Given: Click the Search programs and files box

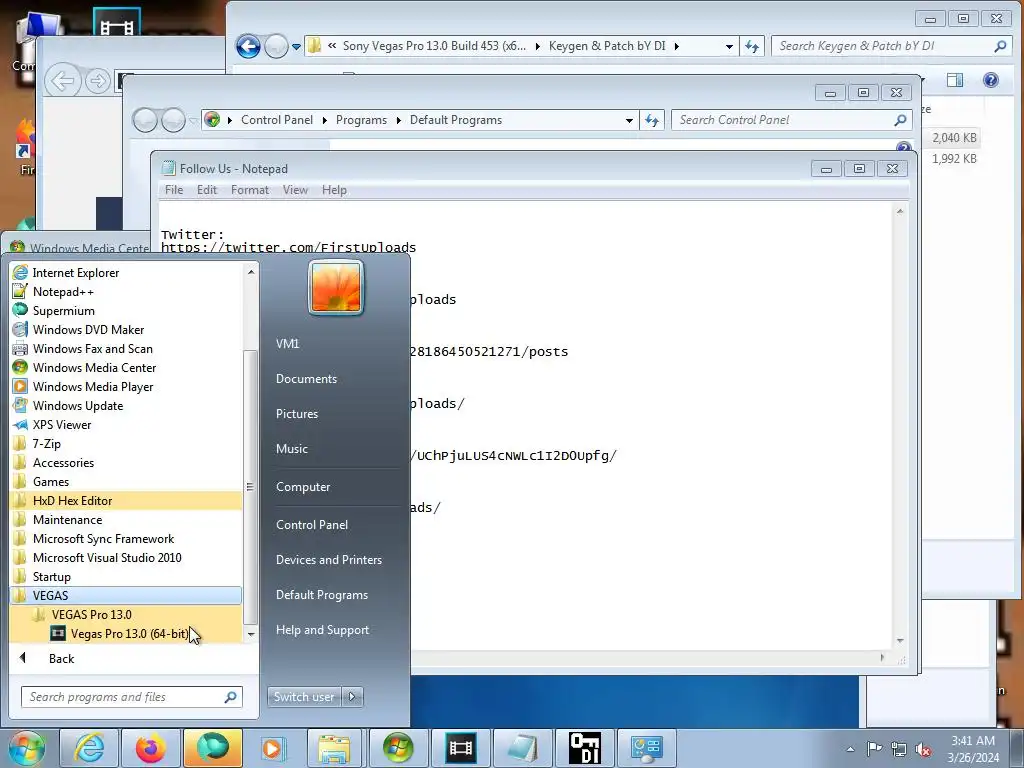Looking at the screenshot, I should point(132,697).
